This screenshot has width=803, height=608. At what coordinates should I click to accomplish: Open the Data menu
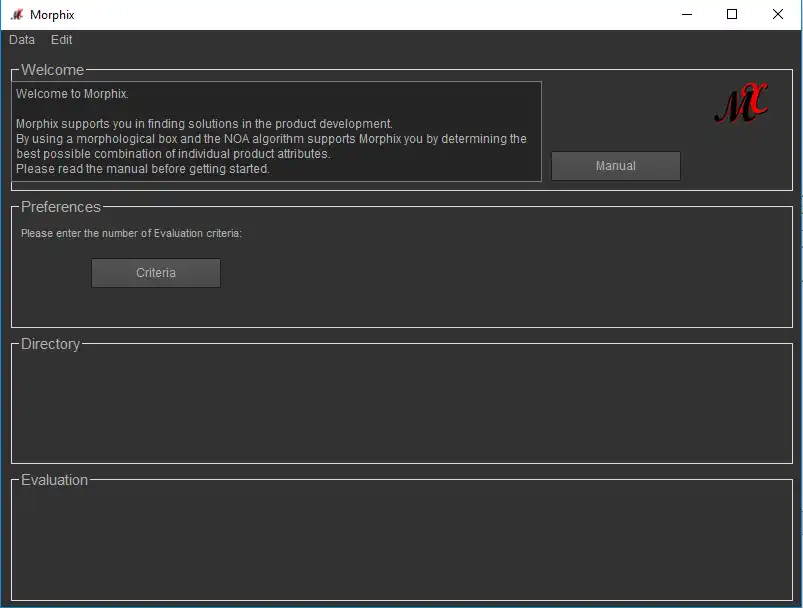click(22, 40)
